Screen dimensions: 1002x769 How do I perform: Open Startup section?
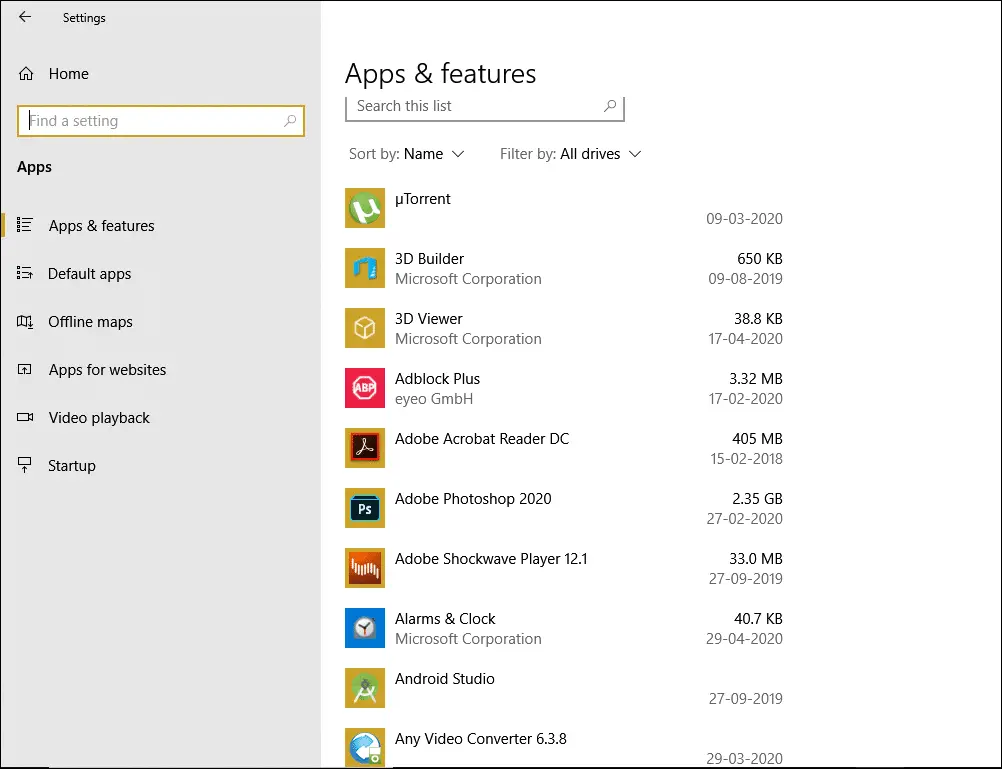(72, 465)
